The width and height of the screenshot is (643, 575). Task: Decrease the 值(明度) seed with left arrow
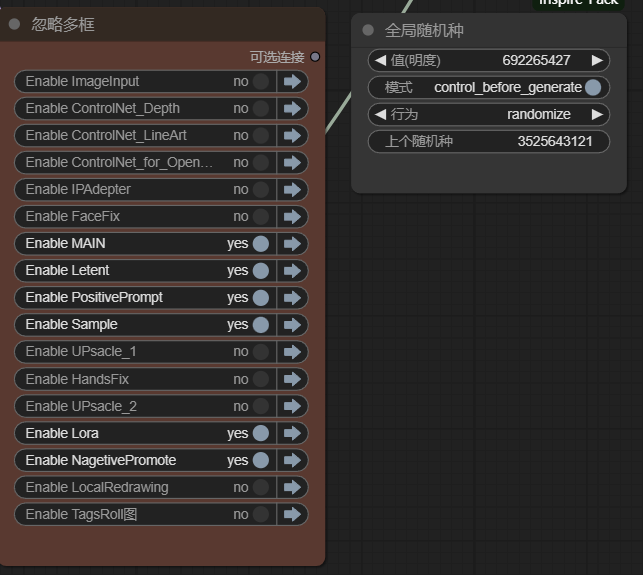click(x=380, y=60)
